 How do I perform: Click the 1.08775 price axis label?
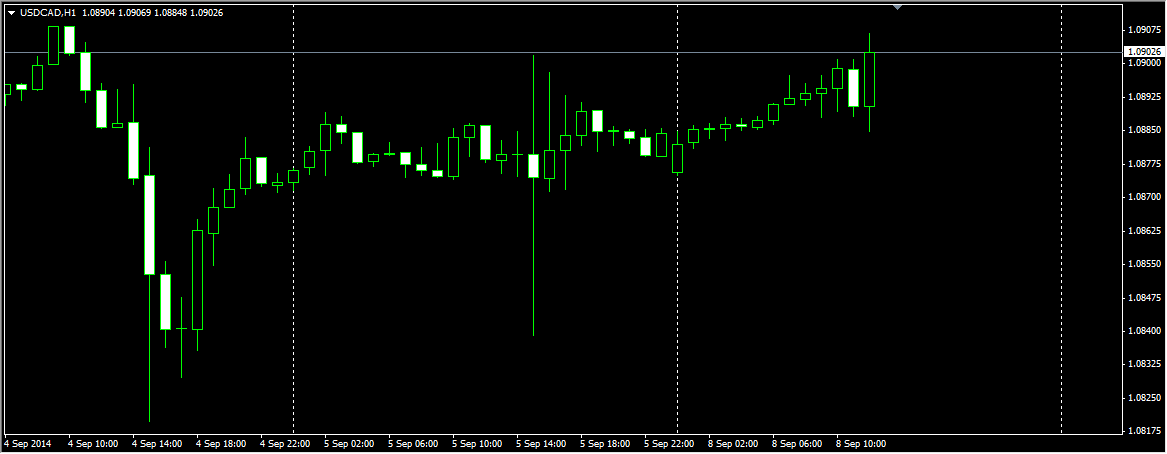point(1144,164)
